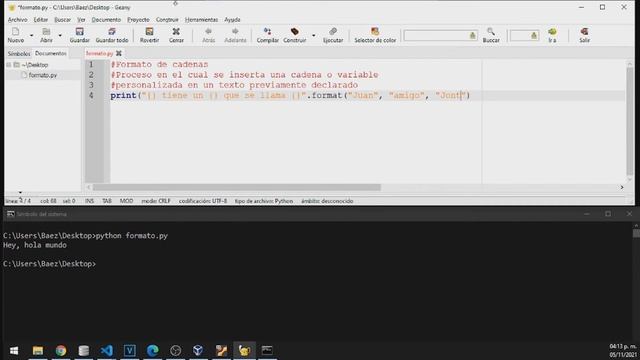Open the Selector de color tool
640x360 pixels.
pos(375,35)
